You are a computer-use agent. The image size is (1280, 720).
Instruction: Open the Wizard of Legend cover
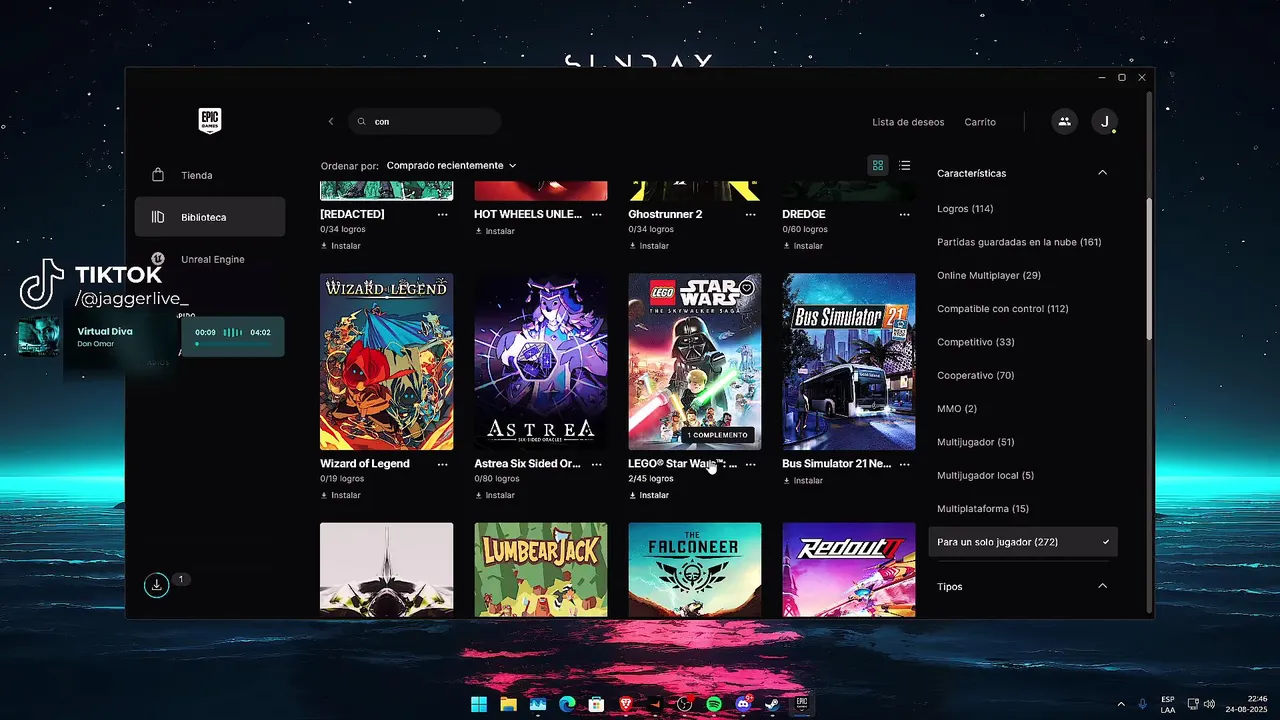pos(386,362)
